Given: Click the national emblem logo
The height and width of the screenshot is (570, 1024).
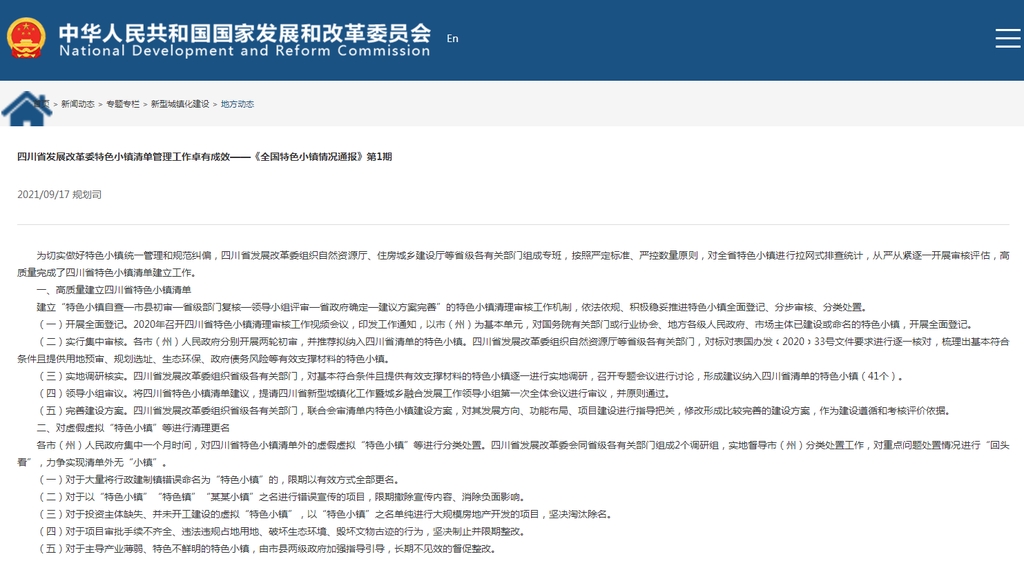Looking at the screenshot, I should coord(26,38).
